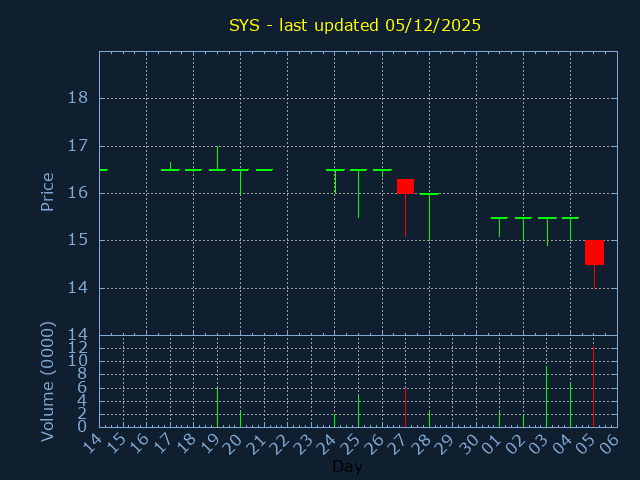The width and height of the screenshot is (640, 480).
Task: Click the red candlestick on day 05
Action: click(594, 252)
